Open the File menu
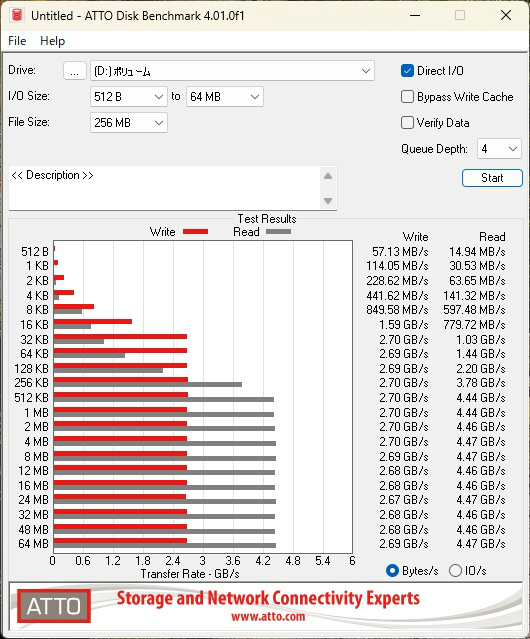 click(x=17, y=41)
